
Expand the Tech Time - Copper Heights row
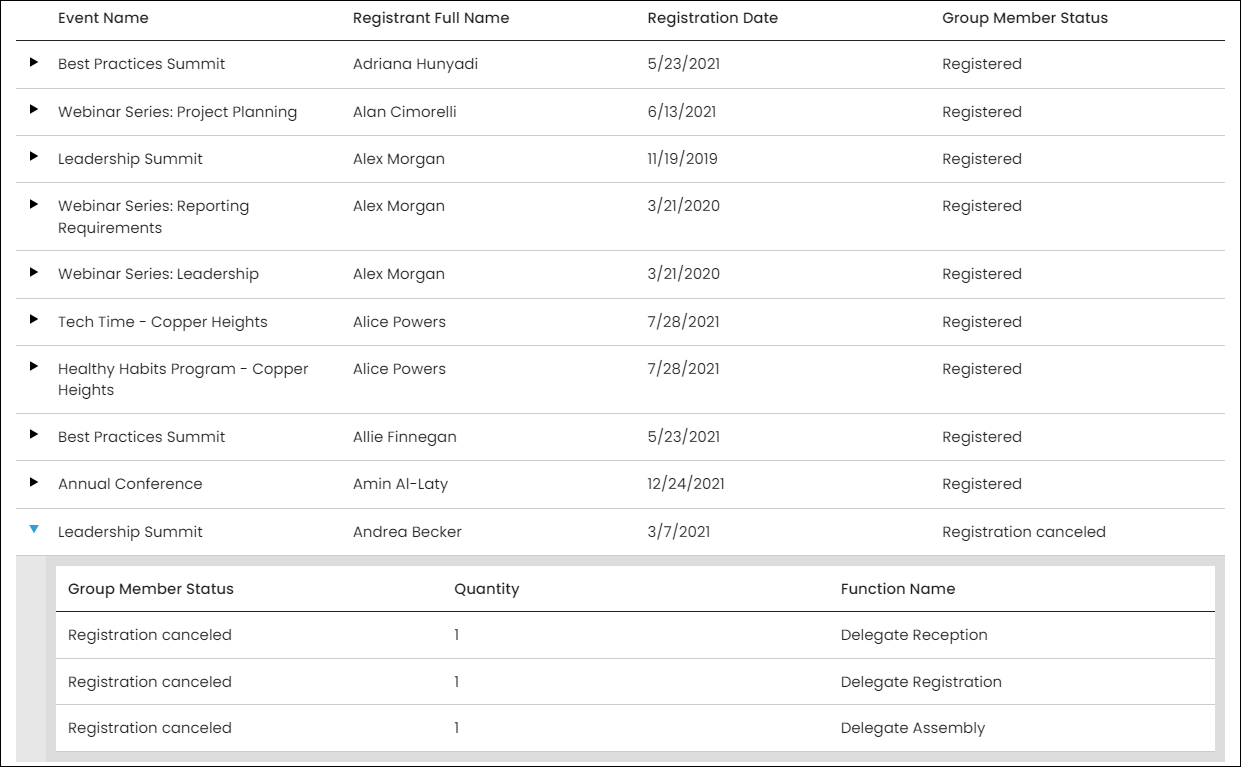pyautogui.click(x=34, y=320)
